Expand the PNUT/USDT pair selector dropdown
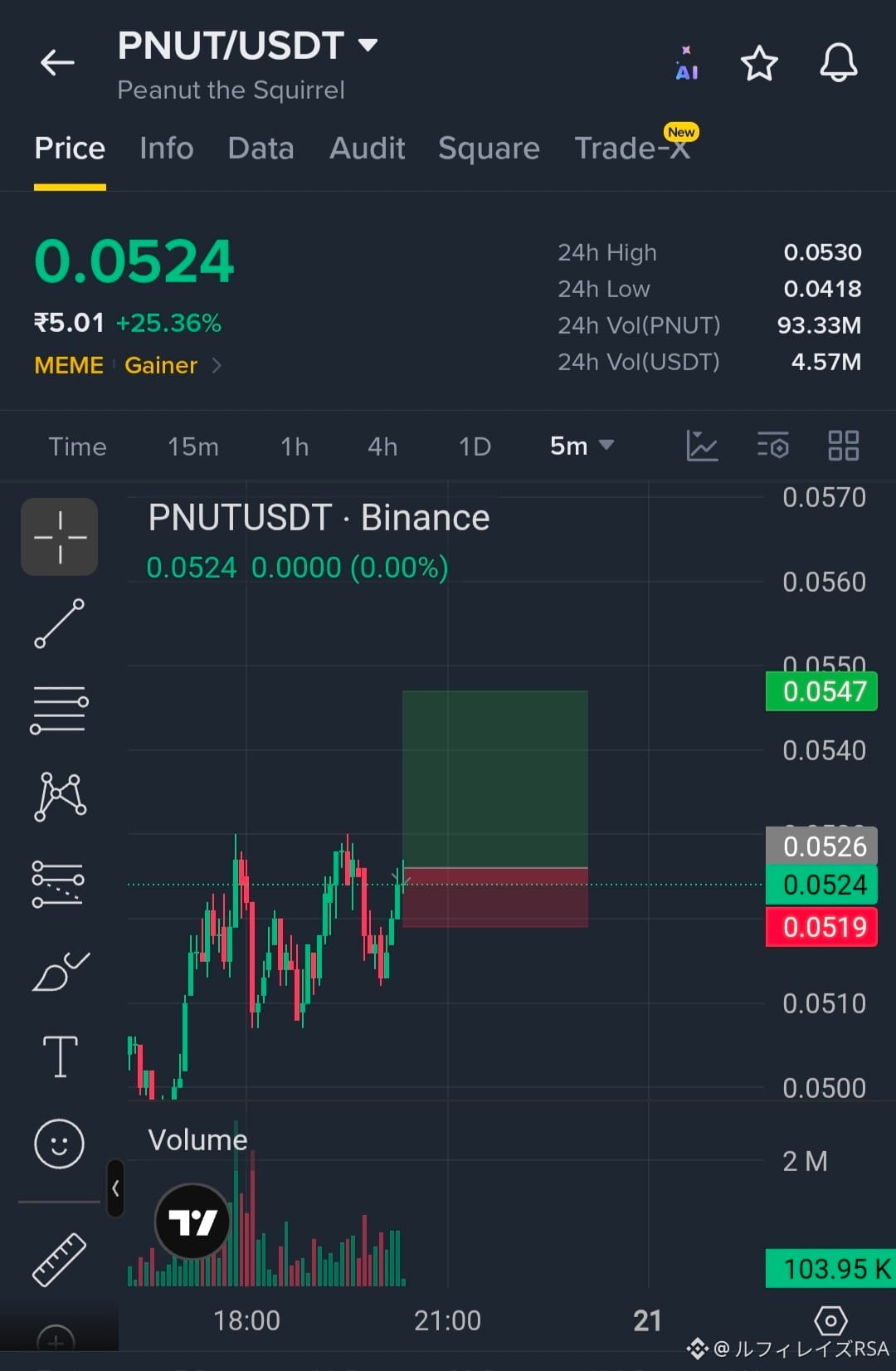 [368, 44]
